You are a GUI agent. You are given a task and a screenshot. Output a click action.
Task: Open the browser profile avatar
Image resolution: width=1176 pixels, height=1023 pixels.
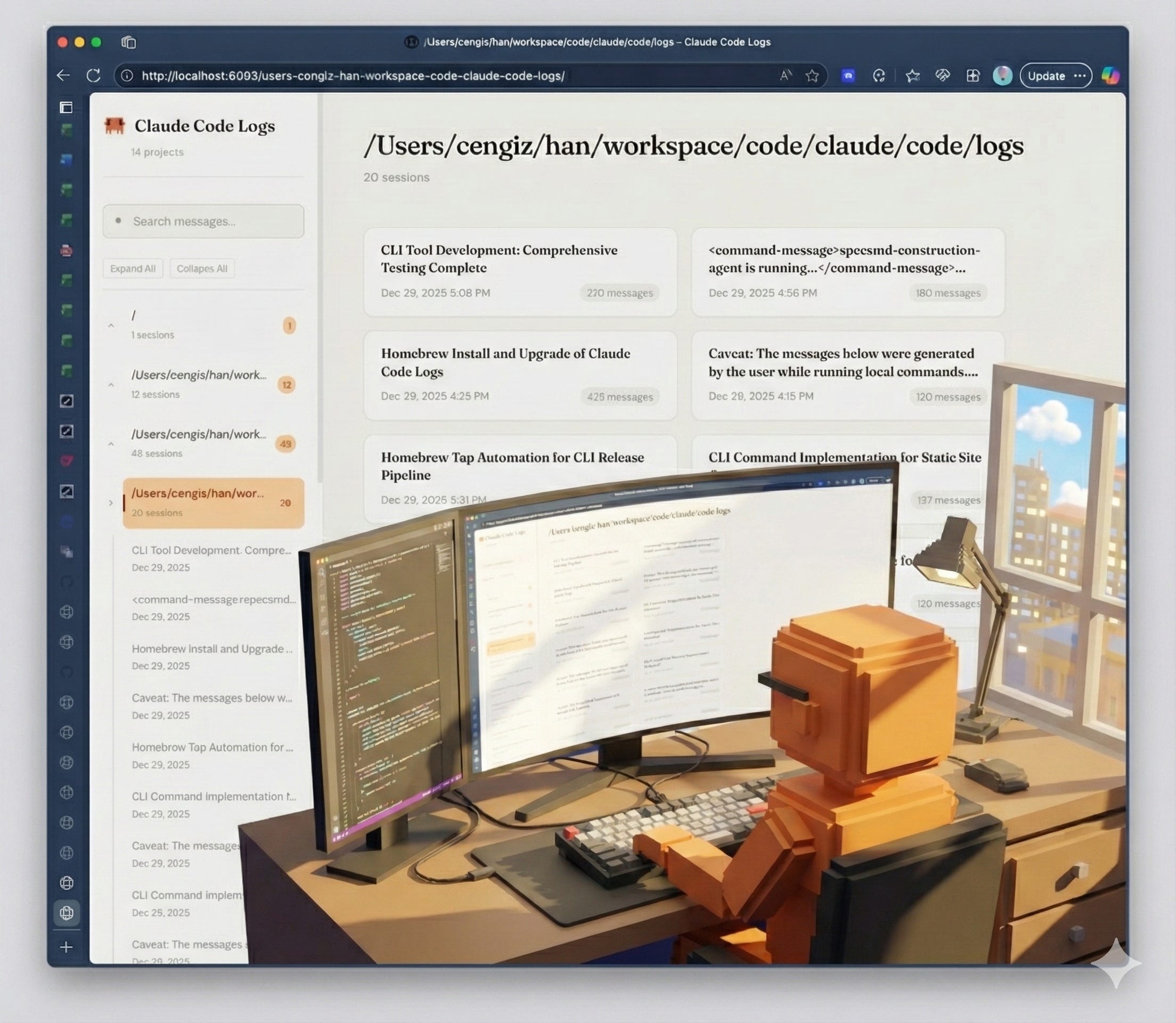1002,75
